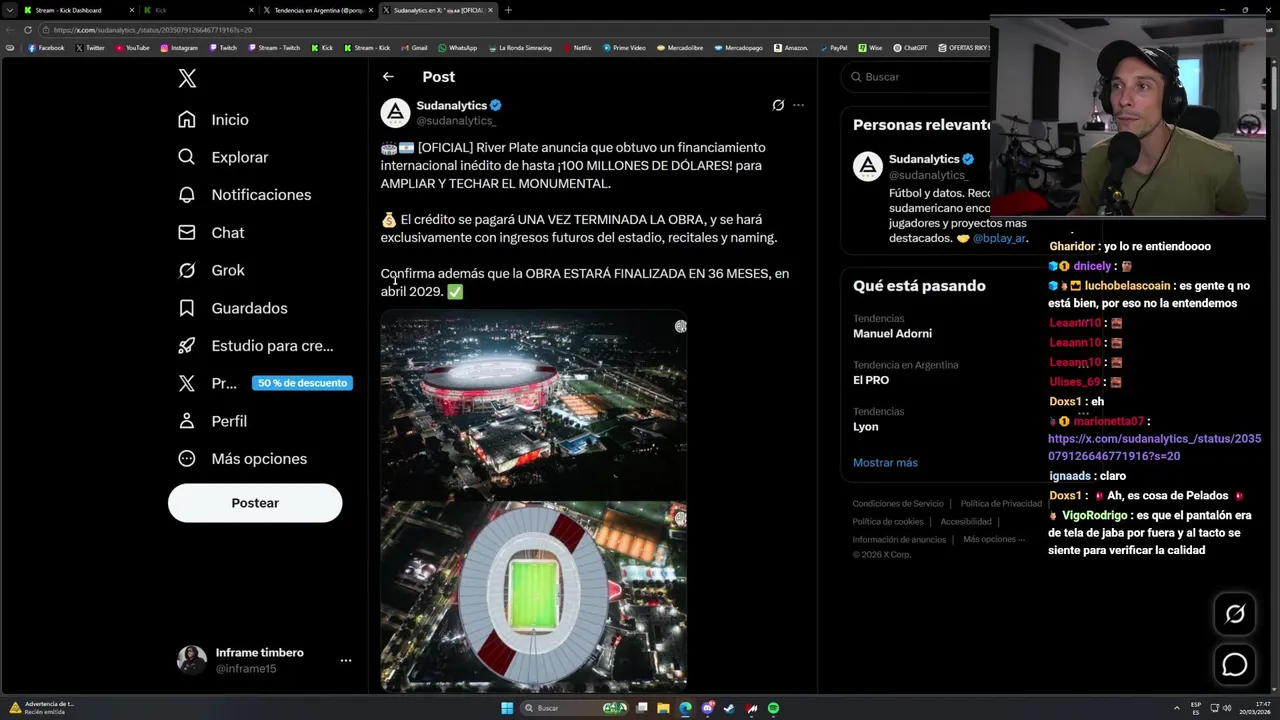Image resolution: width=1280 pixels, height=720 pixels.
Task: Open the Prime Video bookmark
Action: tap(624, 48)
